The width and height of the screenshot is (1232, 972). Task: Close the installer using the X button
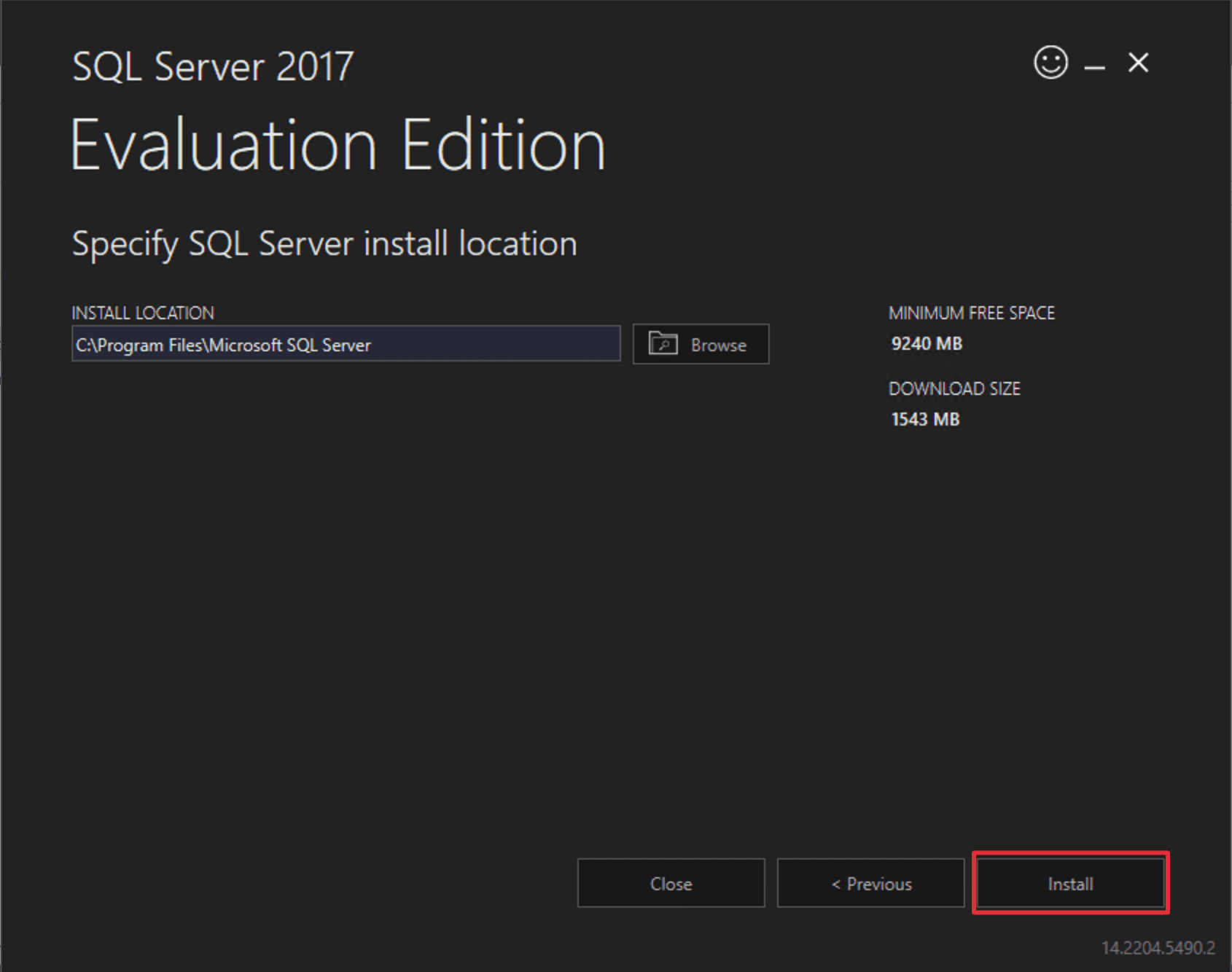click(1137, 64)
